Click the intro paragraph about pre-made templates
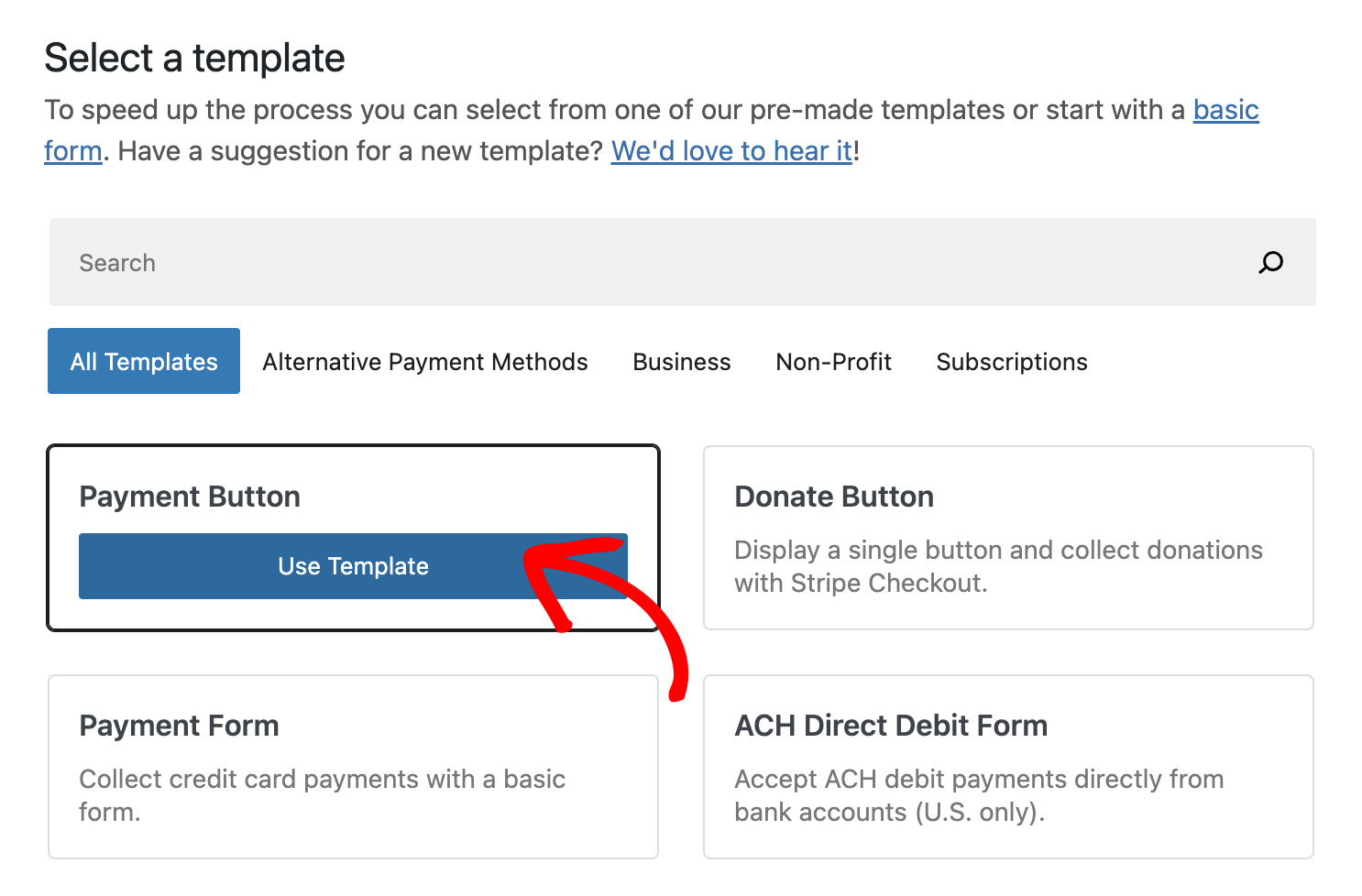 [x=614, y=110]
